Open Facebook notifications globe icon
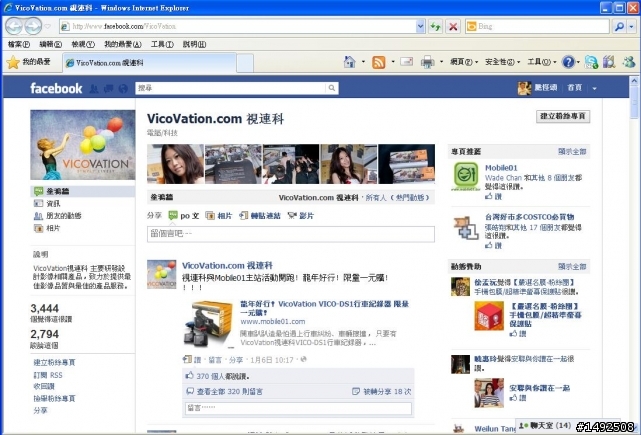Viewport: 641px width, 435px height. click(123, 89)
